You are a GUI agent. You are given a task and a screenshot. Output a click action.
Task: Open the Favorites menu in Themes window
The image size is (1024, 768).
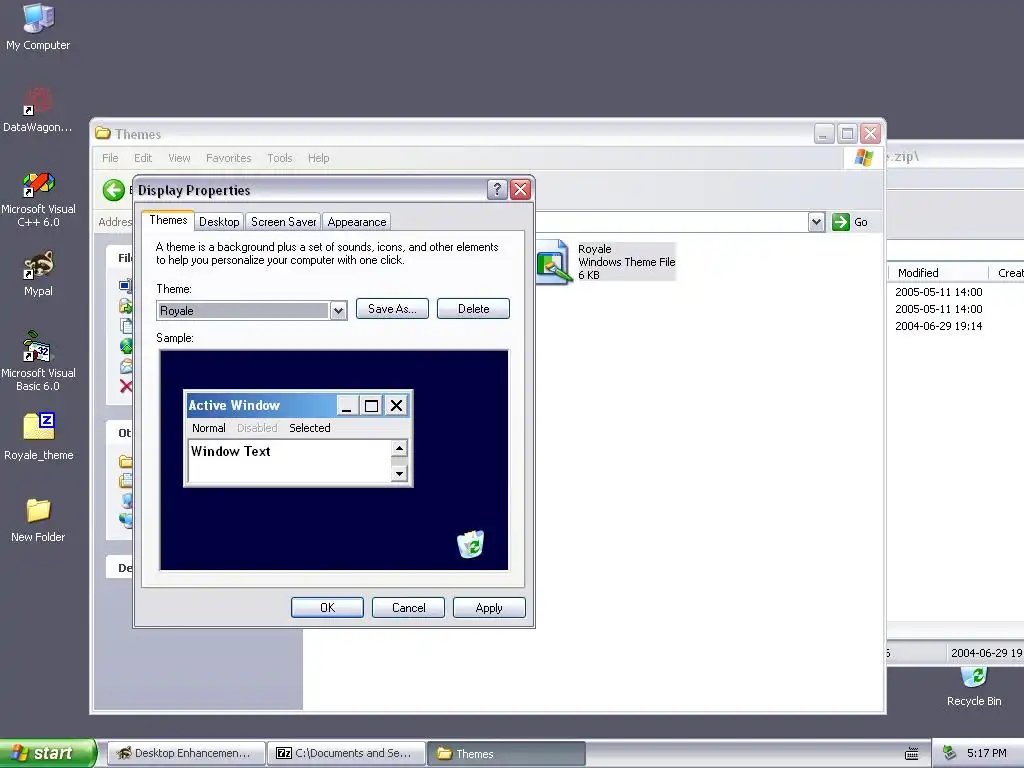(229, 158)
